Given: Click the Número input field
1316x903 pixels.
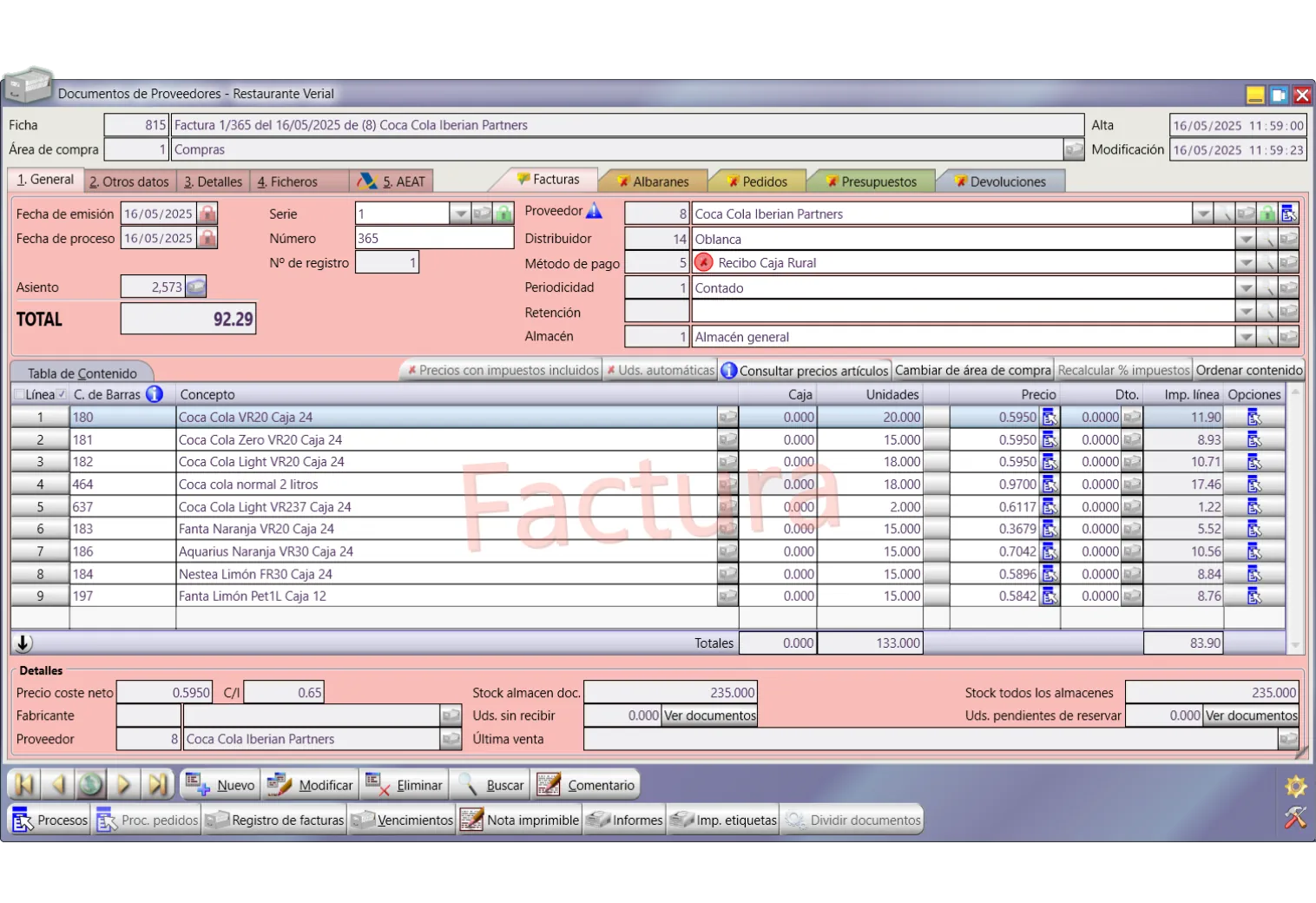Looking at the screenshot, I should click(434, 239).
